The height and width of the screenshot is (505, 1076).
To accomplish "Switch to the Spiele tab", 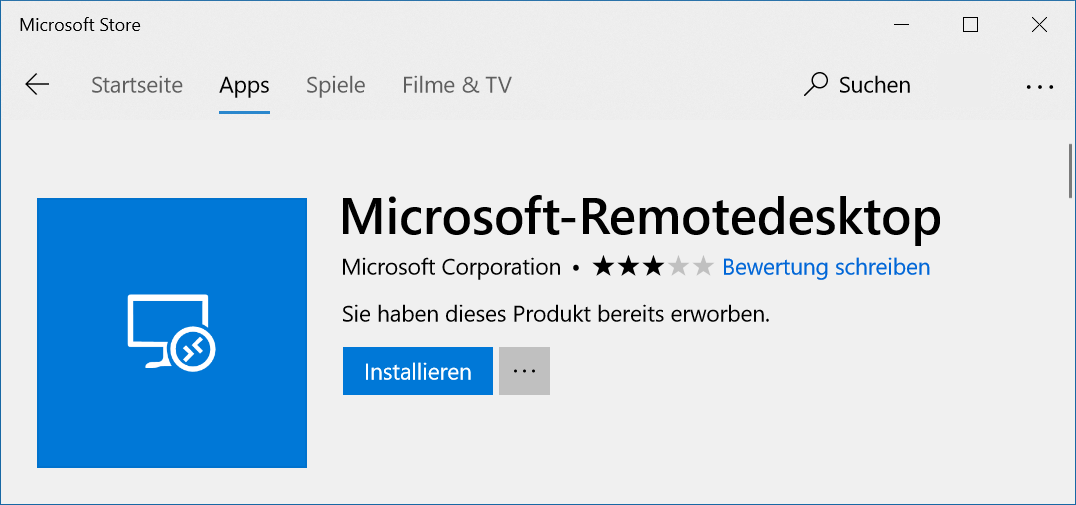I will (x=336, y=85).
